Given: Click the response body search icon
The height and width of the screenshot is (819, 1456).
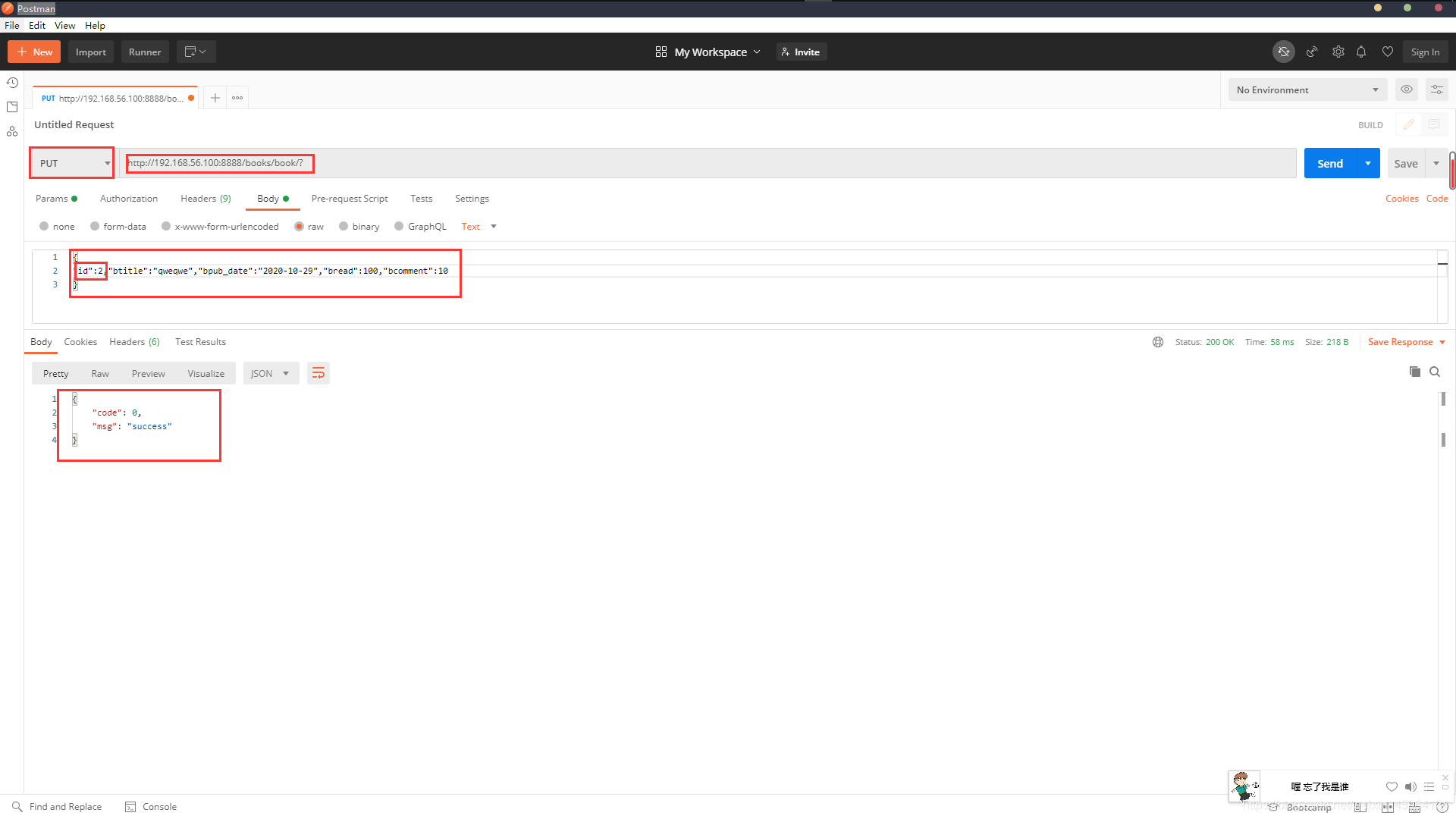Looking at the screenshot, I should [1435, 372].
